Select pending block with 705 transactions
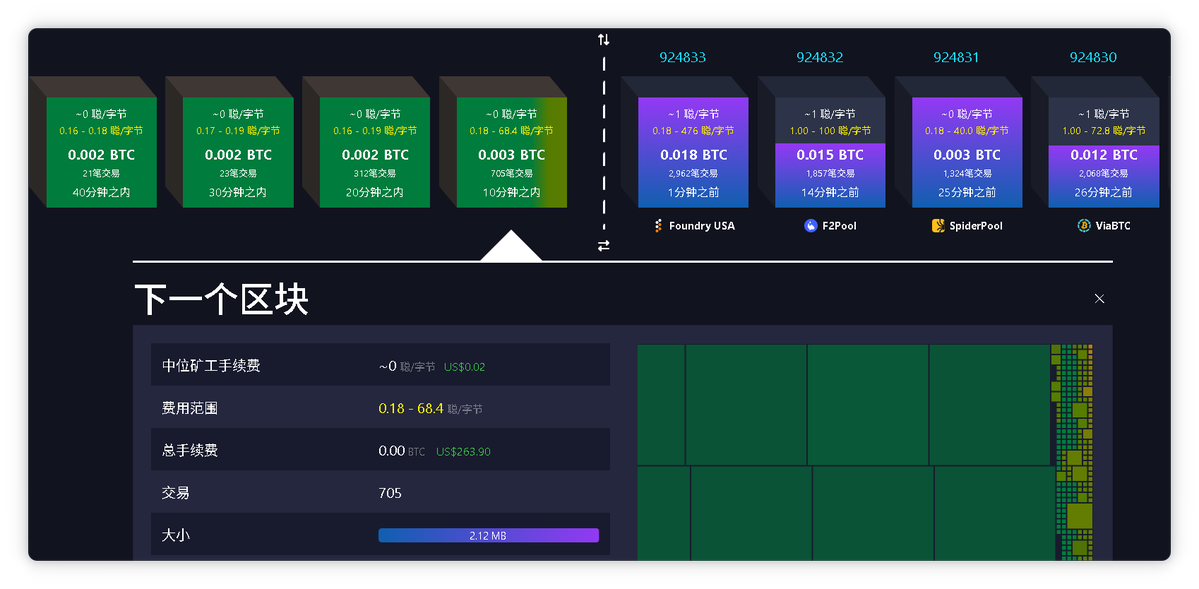This screenshot has height=589, width=1199. [512, 152]
